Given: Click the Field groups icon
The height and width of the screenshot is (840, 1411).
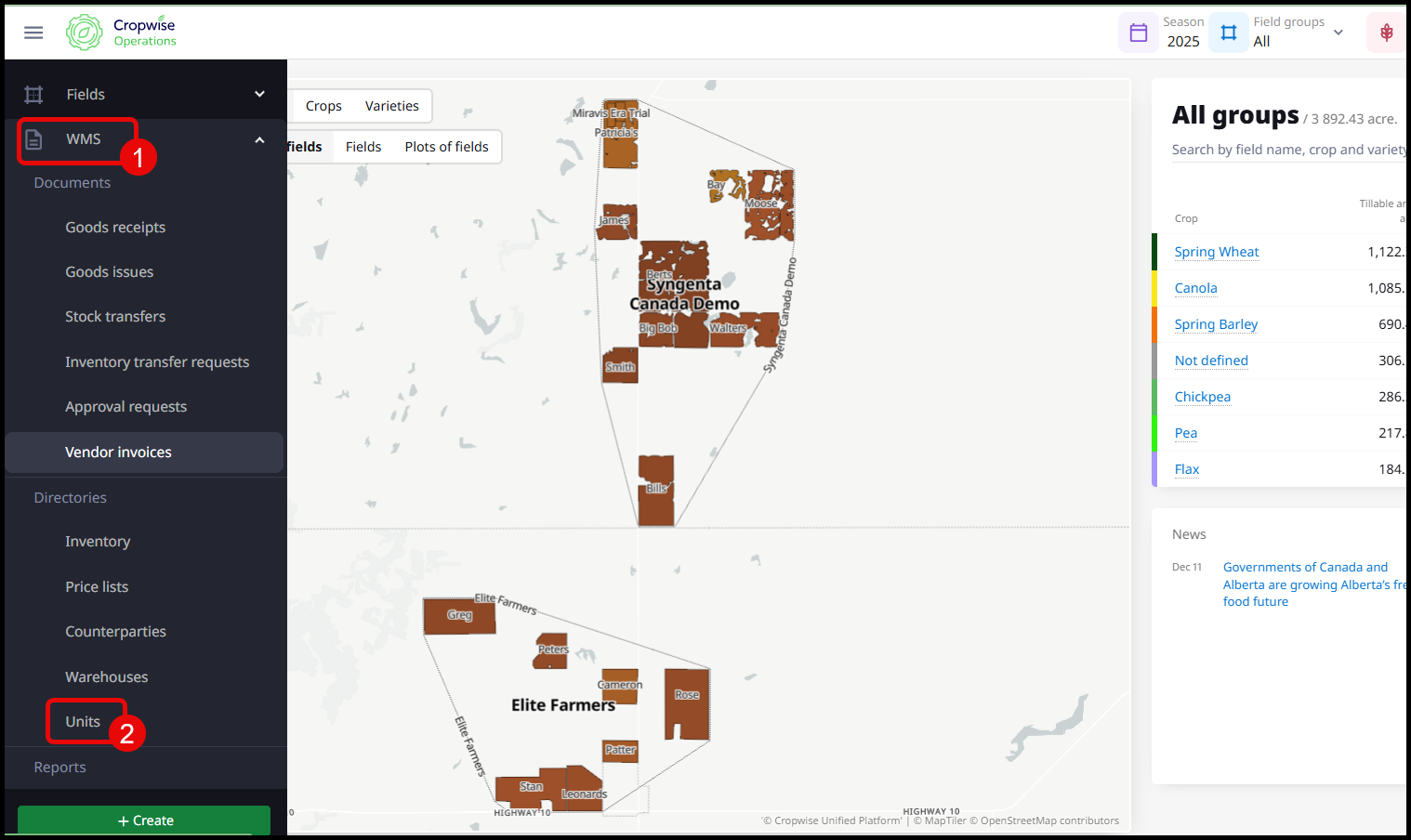Looking at the screenshot, I should (1228, 33).
